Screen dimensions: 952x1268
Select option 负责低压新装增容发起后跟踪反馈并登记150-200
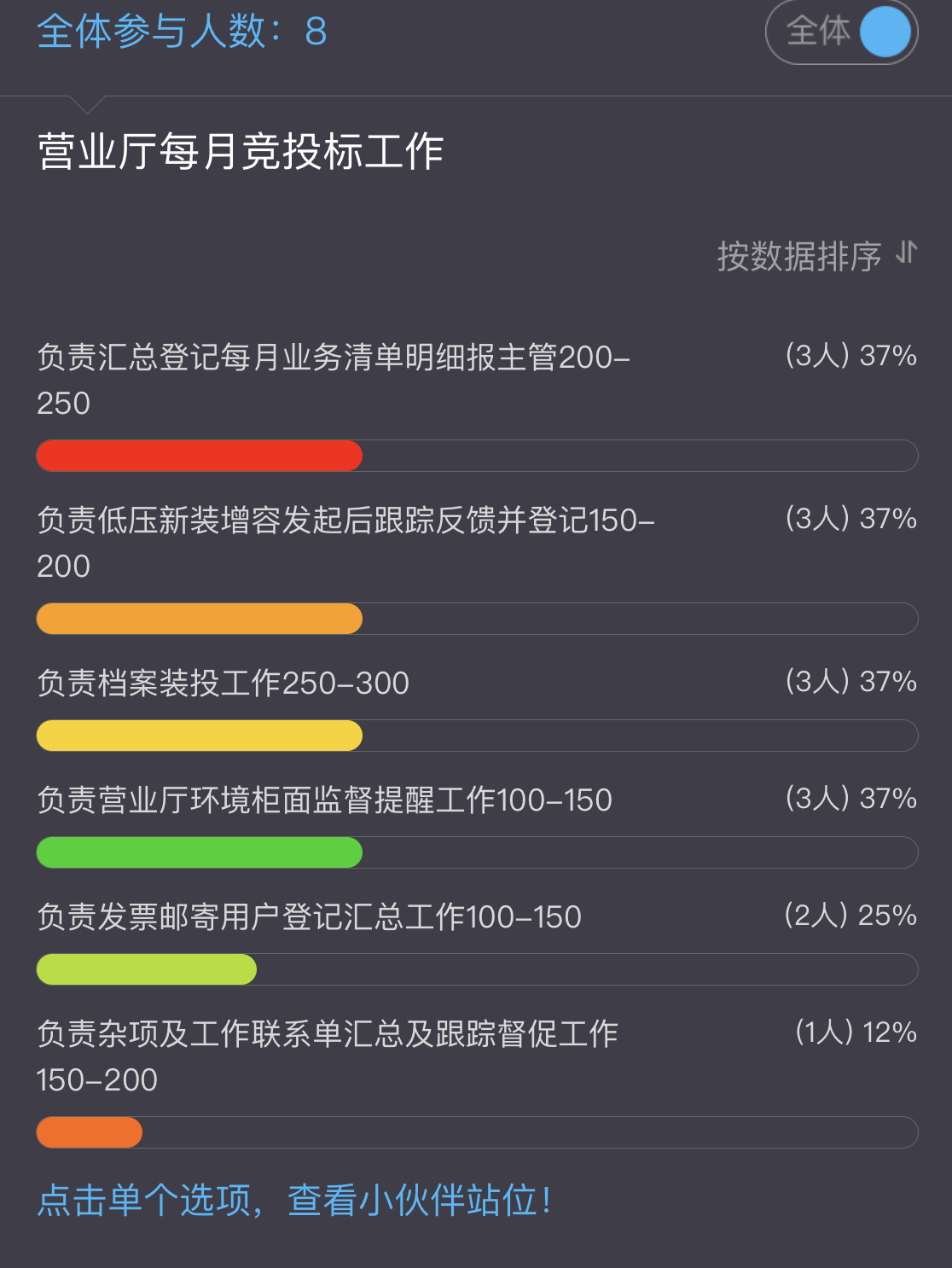point(345,542)
